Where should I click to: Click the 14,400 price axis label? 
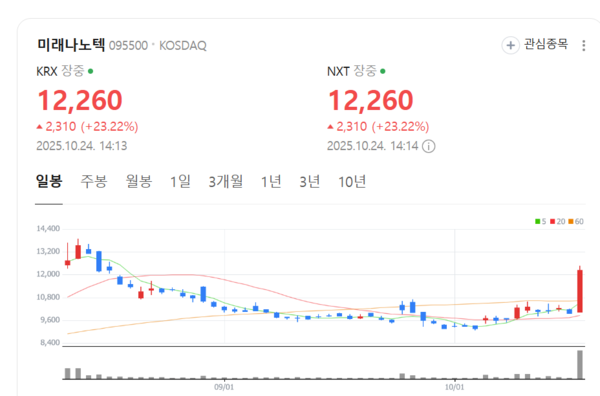coord(48,229)
